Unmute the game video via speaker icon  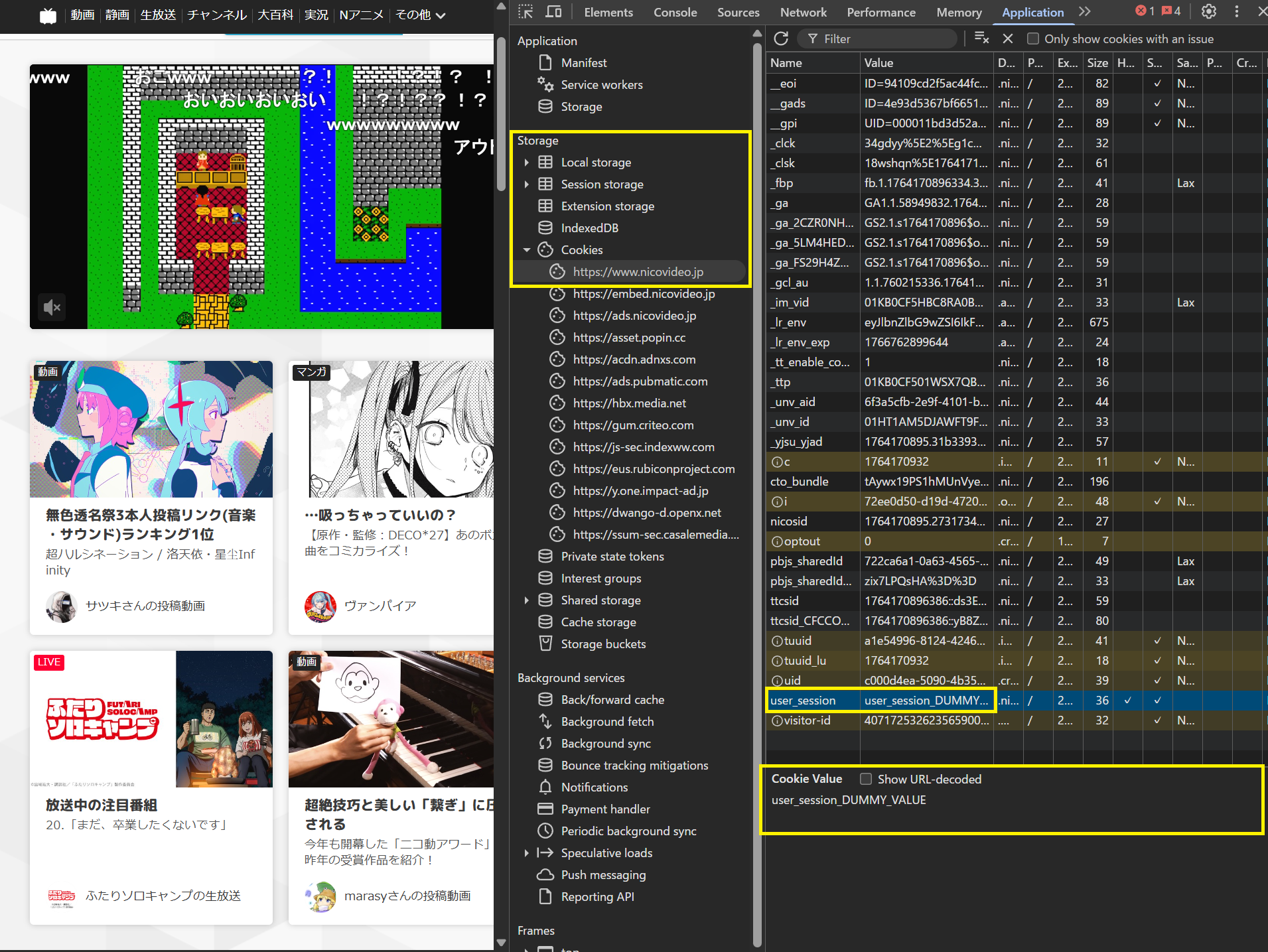click(x=51, y=307)
